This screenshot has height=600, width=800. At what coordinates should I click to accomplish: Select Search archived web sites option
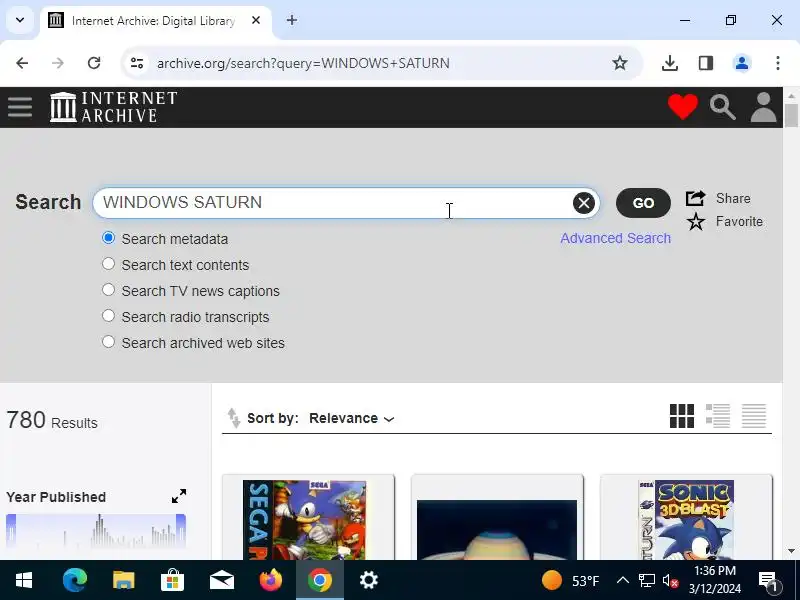point(108,342)
